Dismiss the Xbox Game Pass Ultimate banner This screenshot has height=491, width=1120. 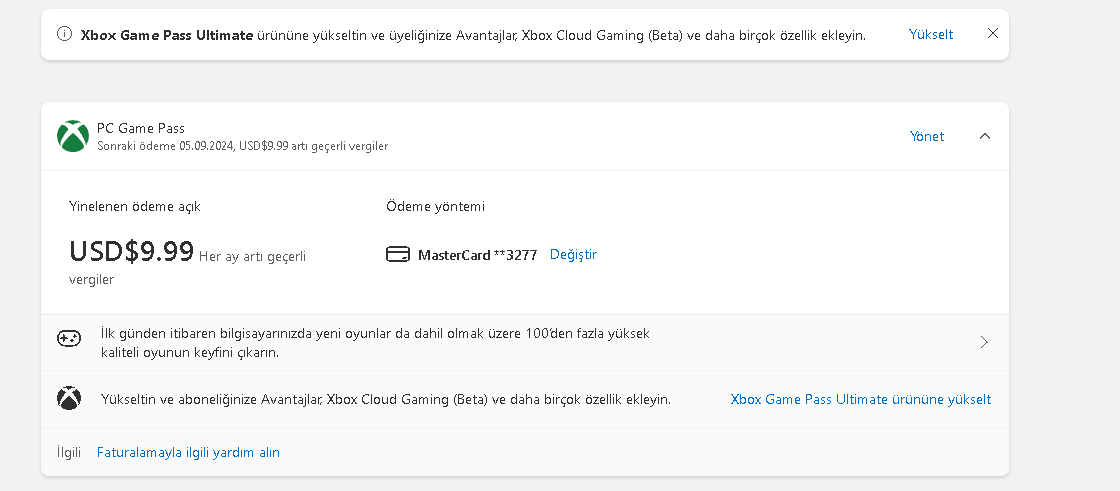[x=992, y=33]
